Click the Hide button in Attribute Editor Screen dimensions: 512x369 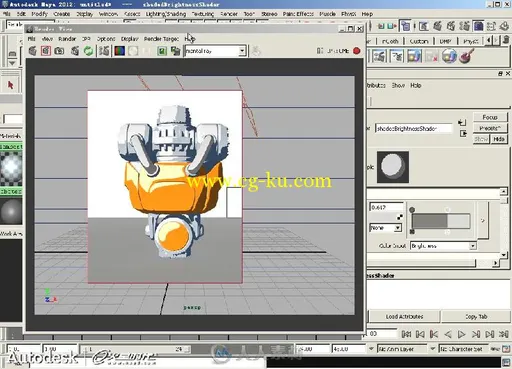(499, 139)
